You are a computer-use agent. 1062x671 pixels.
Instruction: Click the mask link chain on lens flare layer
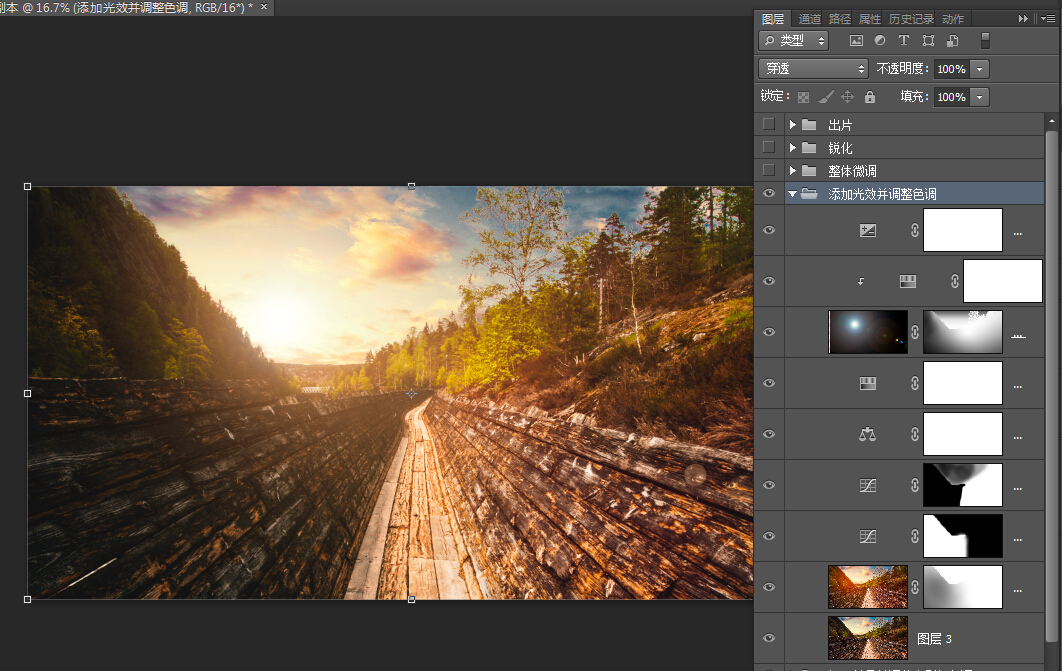(x=915, y=332)
